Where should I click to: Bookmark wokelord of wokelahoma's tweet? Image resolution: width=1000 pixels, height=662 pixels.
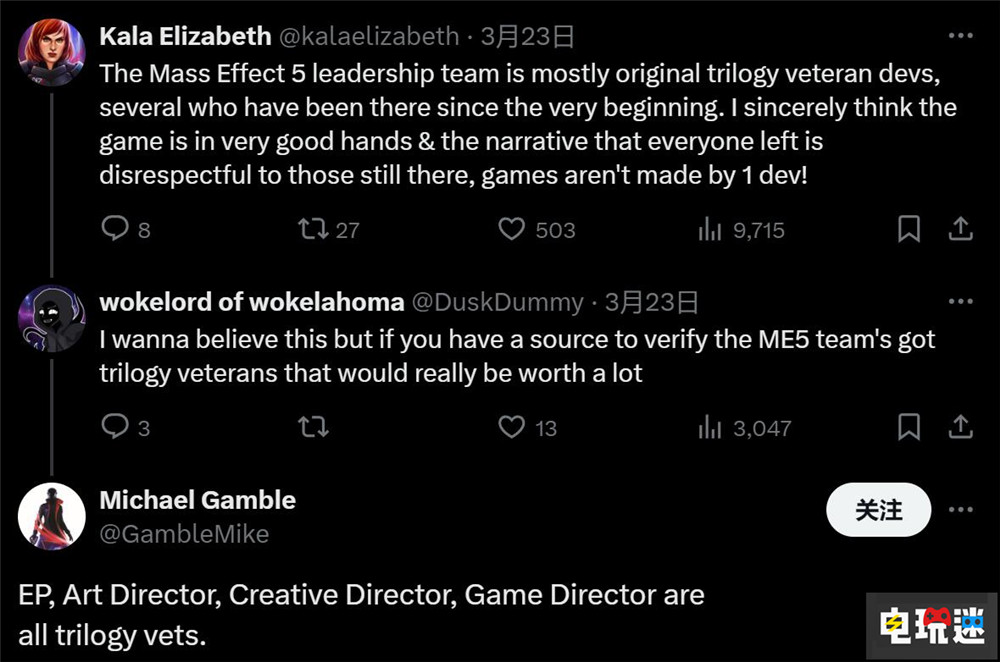tap(909, 428)
